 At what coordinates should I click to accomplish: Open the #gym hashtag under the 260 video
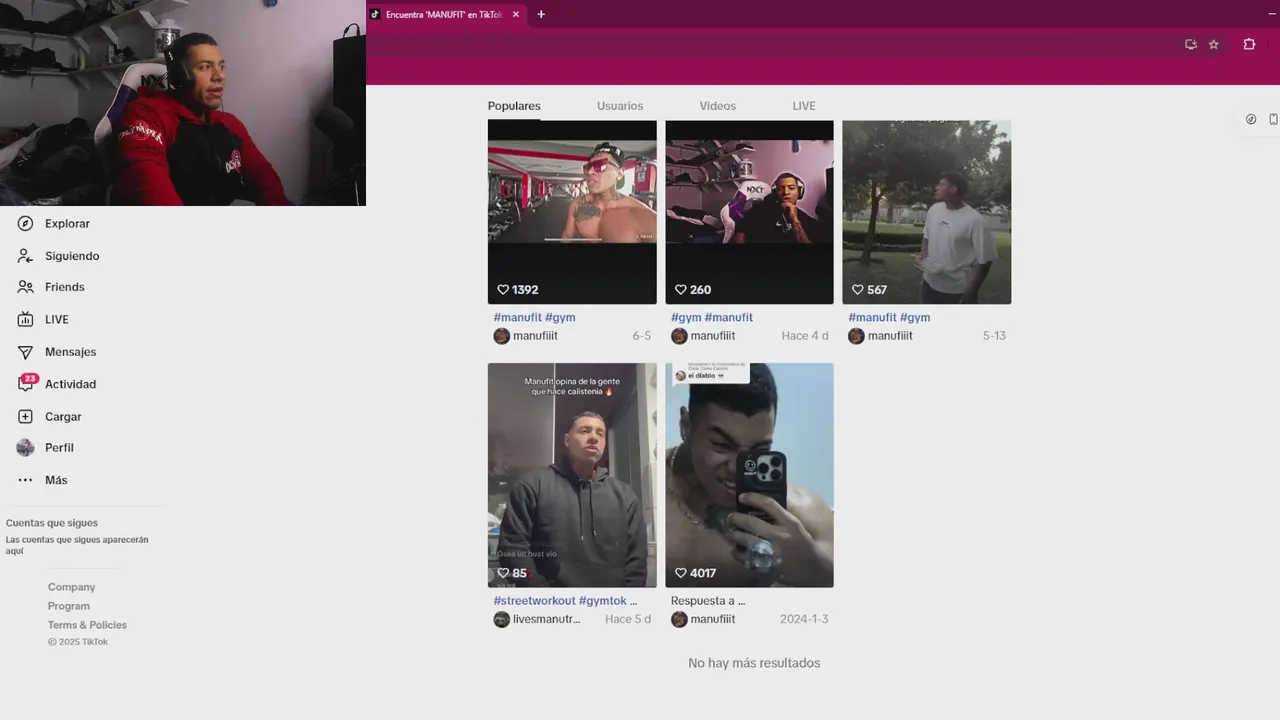[686, 317]
